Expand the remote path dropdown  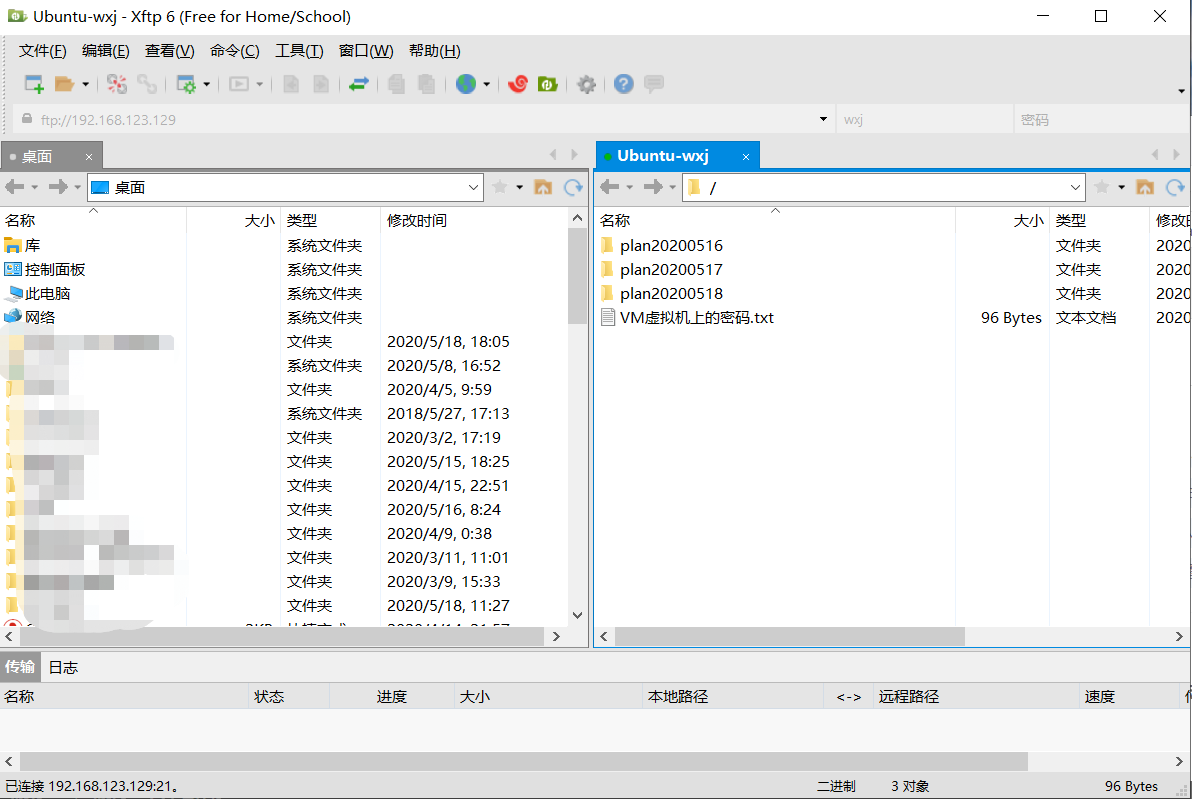(1075, 188)
